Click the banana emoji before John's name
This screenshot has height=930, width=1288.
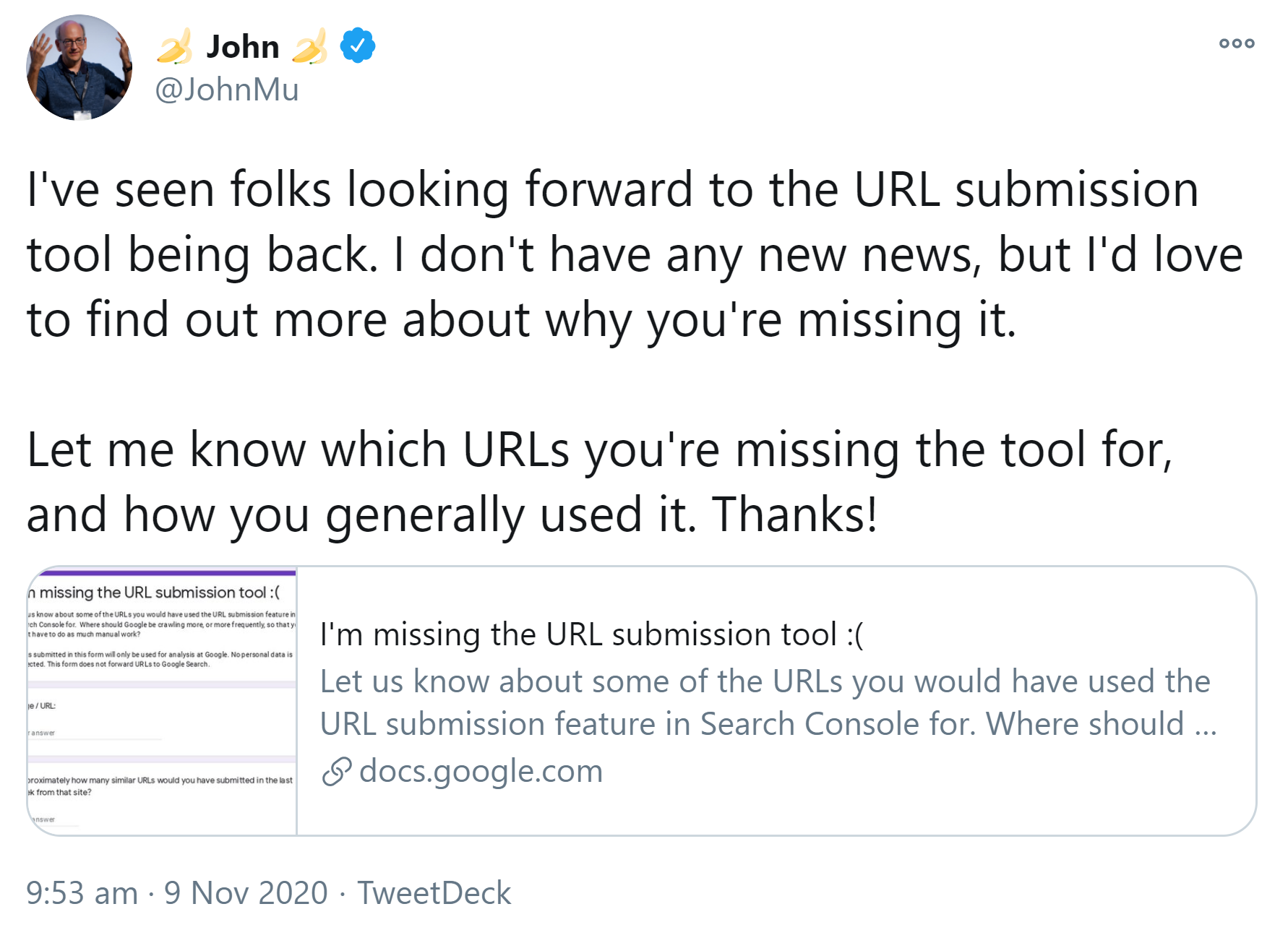[x=175, y=45]
